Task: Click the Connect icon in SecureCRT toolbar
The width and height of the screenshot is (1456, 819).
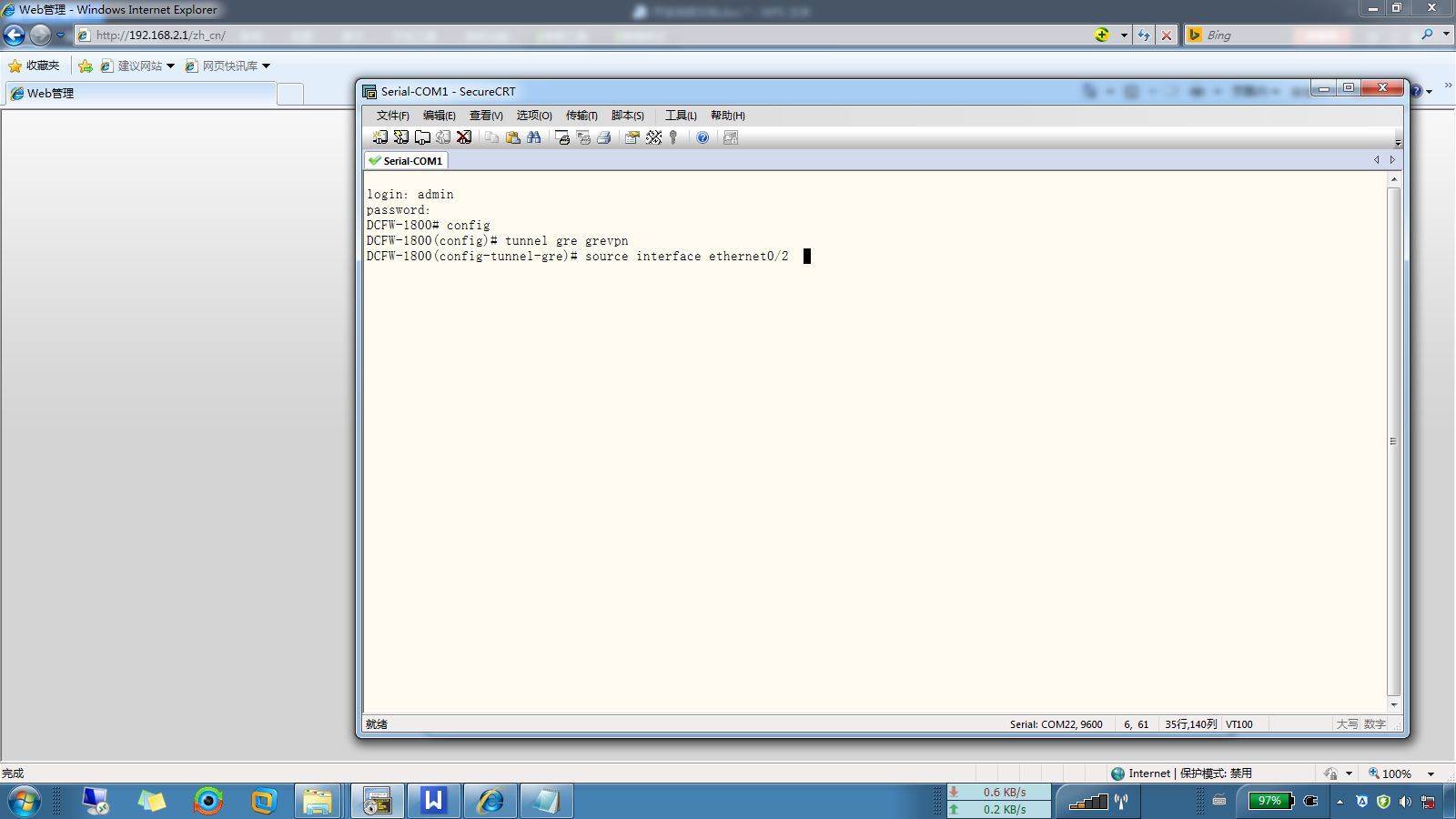Action: click(x=379, y=137)
